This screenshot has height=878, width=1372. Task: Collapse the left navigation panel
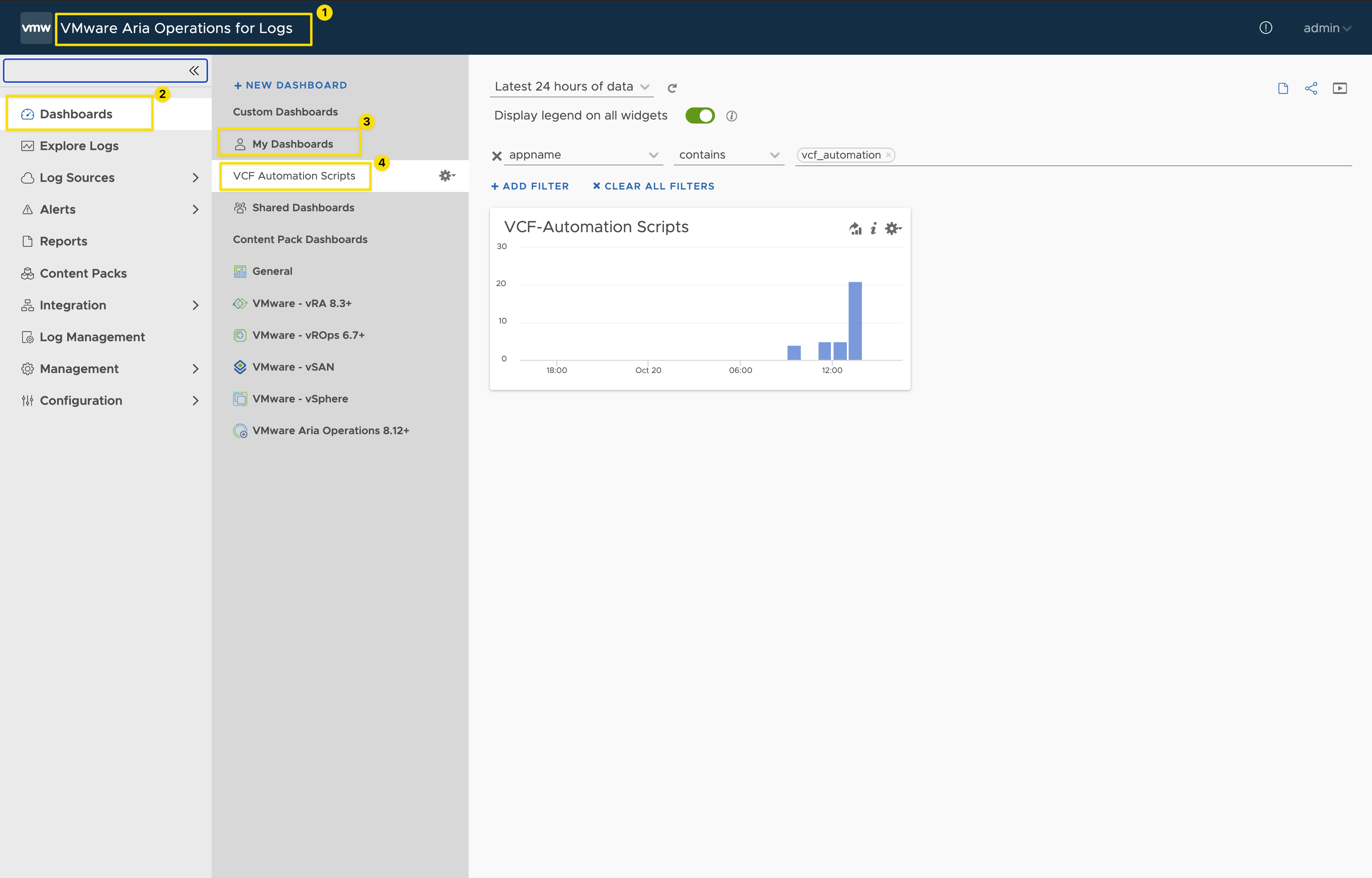point(194,71)
